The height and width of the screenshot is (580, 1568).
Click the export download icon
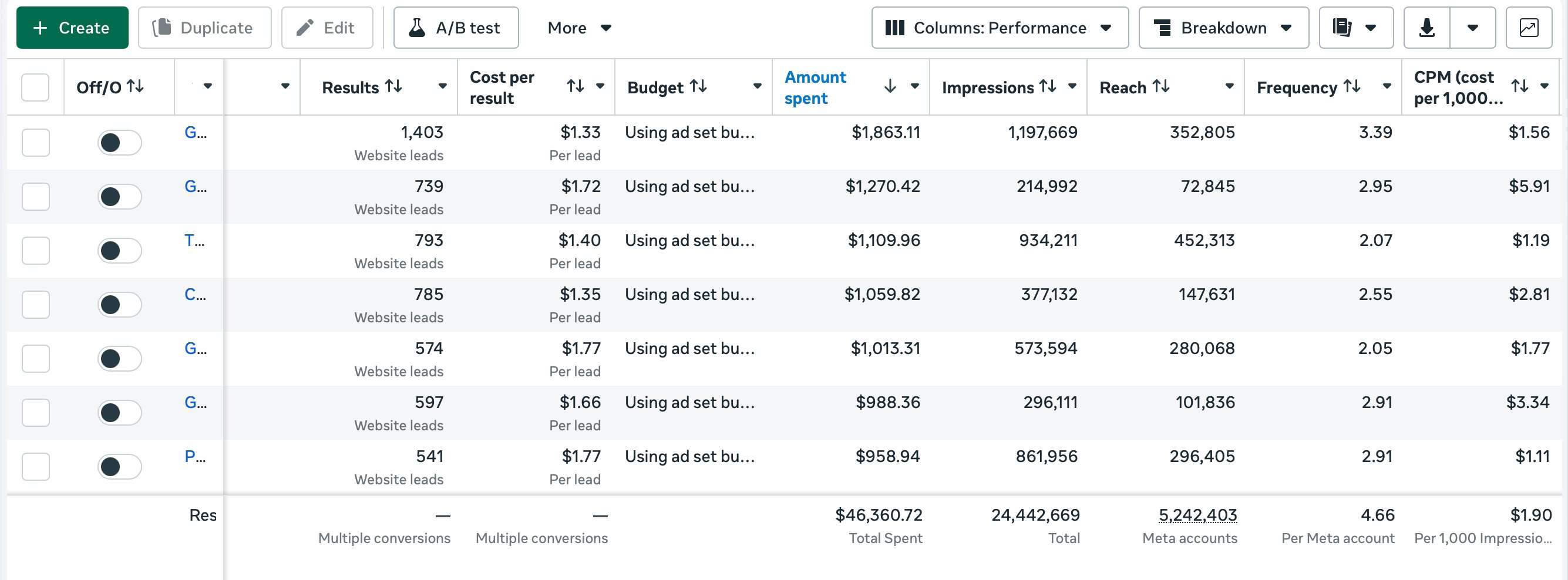pyautogui.click(x=1427, y=28)
